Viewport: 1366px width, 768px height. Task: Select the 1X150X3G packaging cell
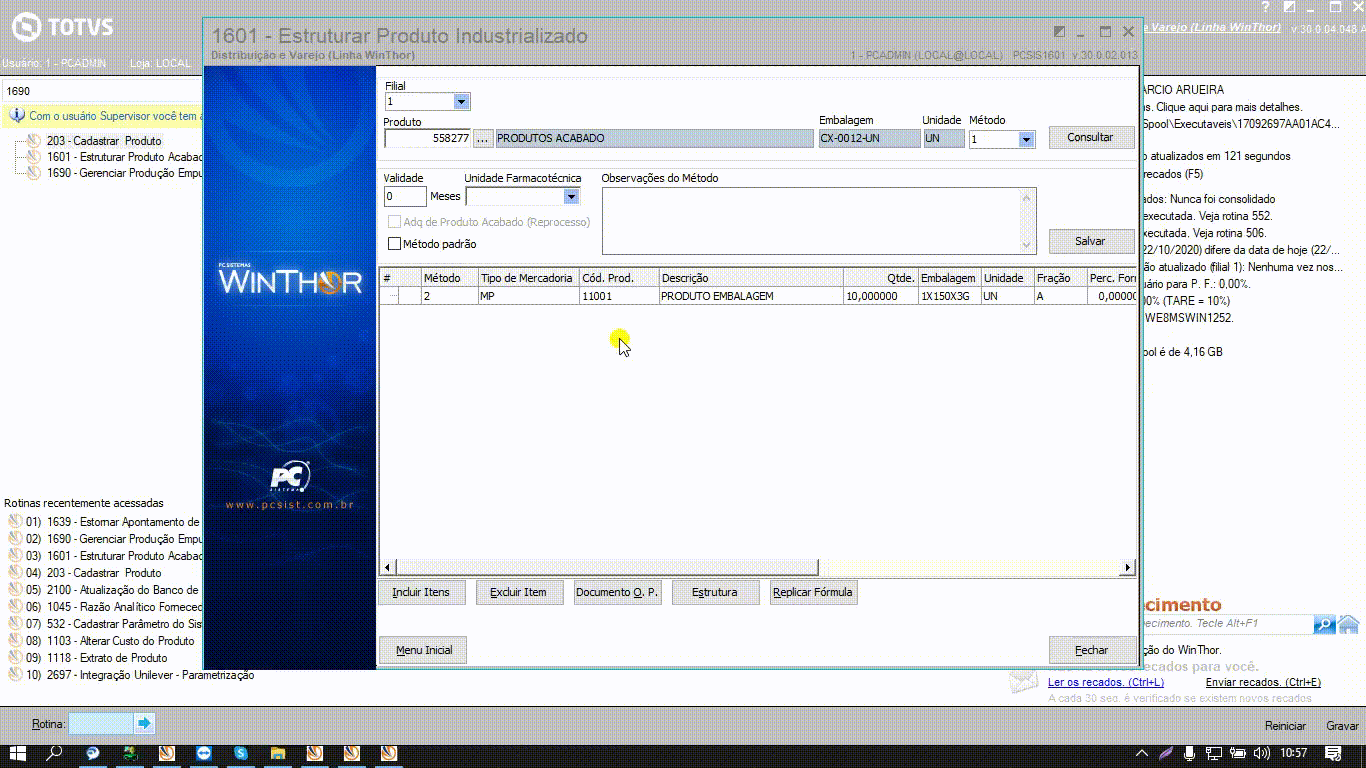(x=949, y=296)
